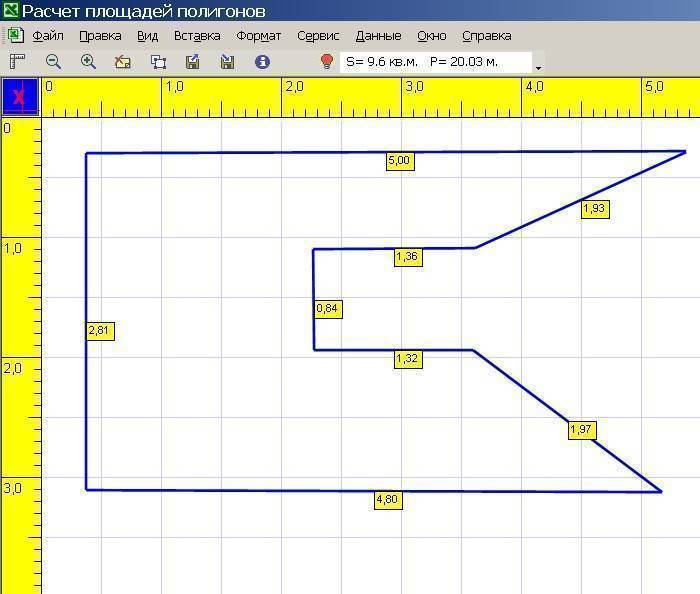
Task: Click the 1,32 segment length label
Action: (x=408, y=359)
